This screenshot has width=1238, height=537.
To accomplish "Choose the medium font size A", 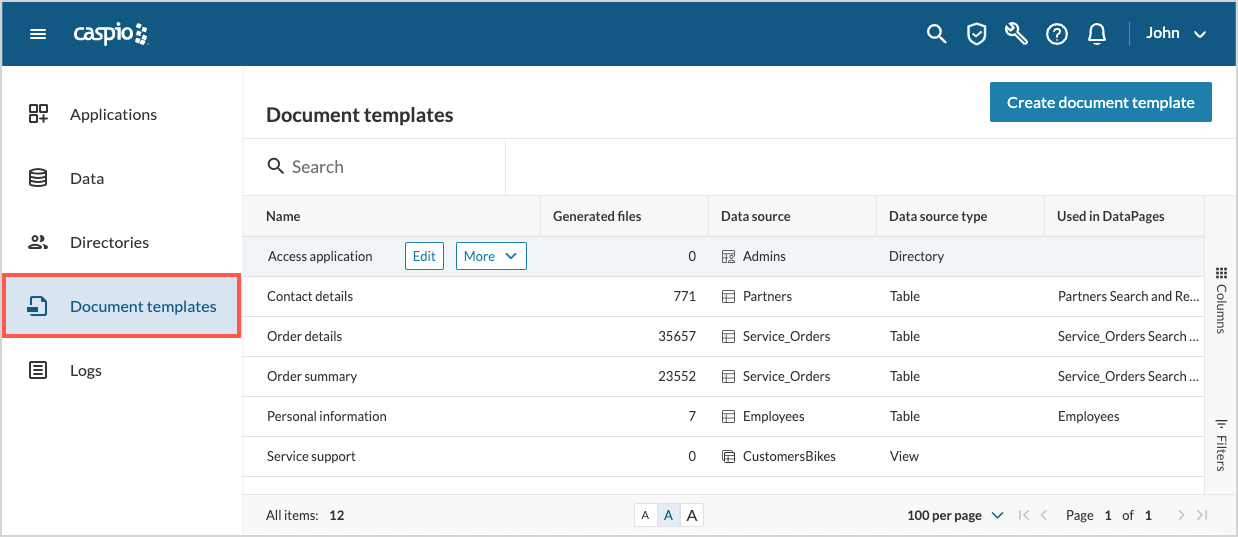I will coord(668,515).
